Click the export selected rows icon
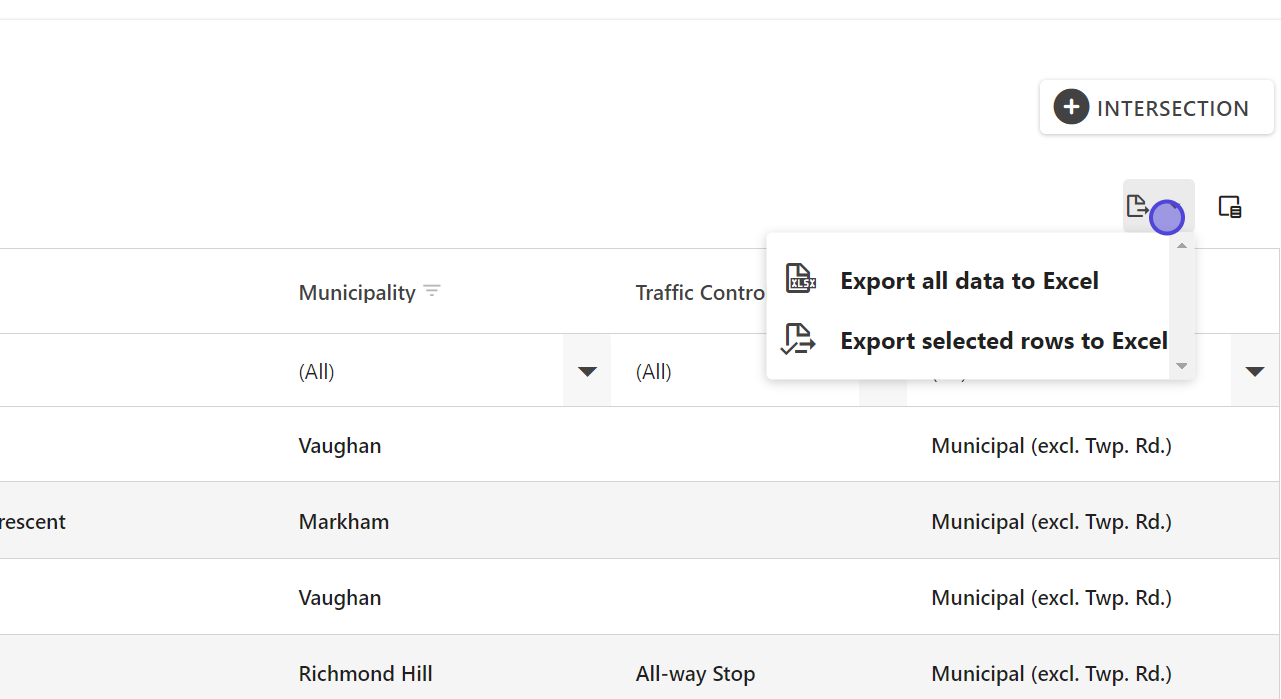Viewport: 1281px width, 699px height. (x=798, y=341)
